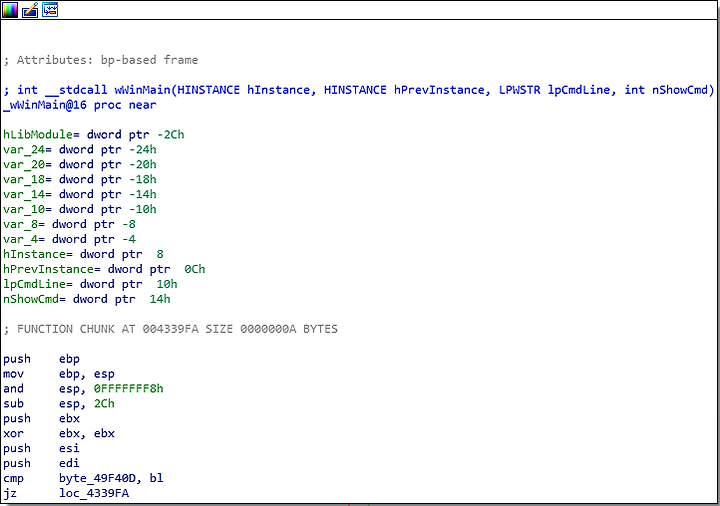Select the '; Attributes: bp-based frame' comment
Image resolution: width=720 pixels, height=506 pixels.
point(101,60)
